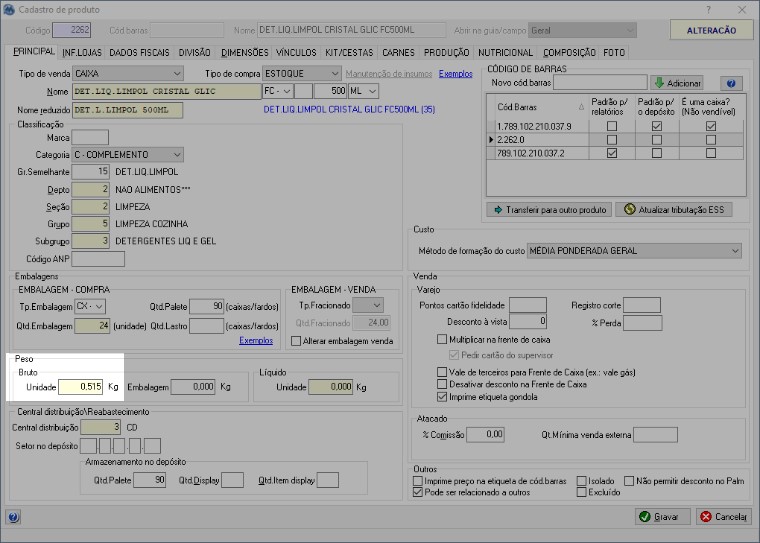760x543 pixels.
Task: Click the question mark in the title bar
Action: [x=708, y=10]
